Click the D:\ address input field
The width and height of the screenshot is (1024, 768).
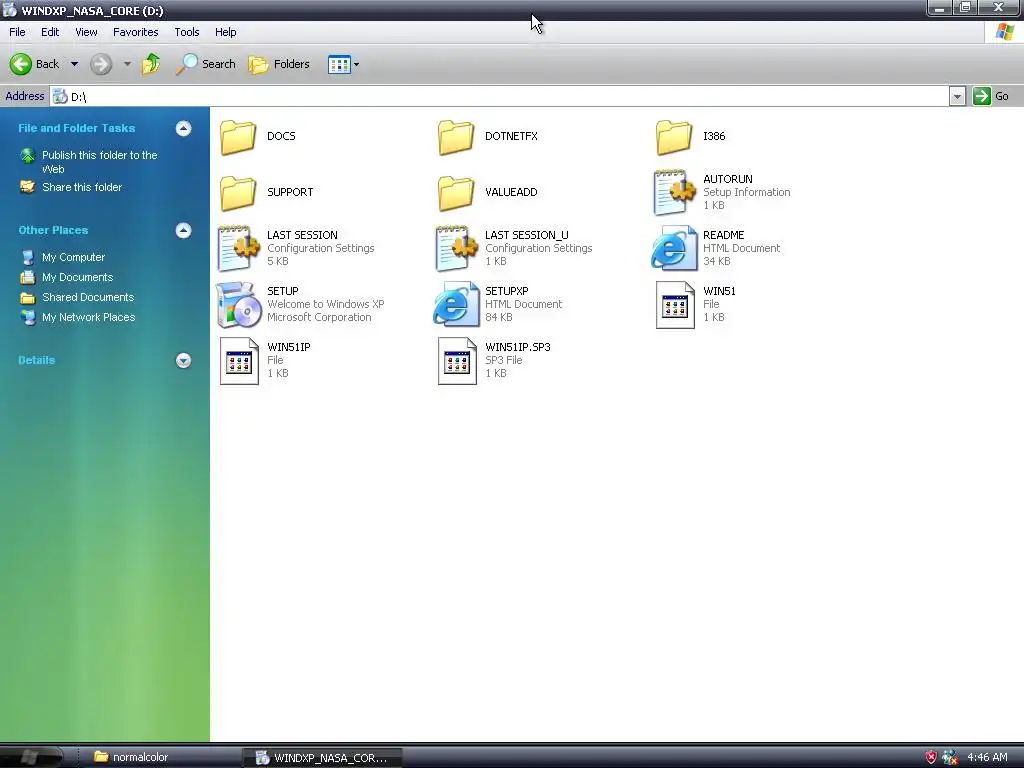(x=499, y=97)
